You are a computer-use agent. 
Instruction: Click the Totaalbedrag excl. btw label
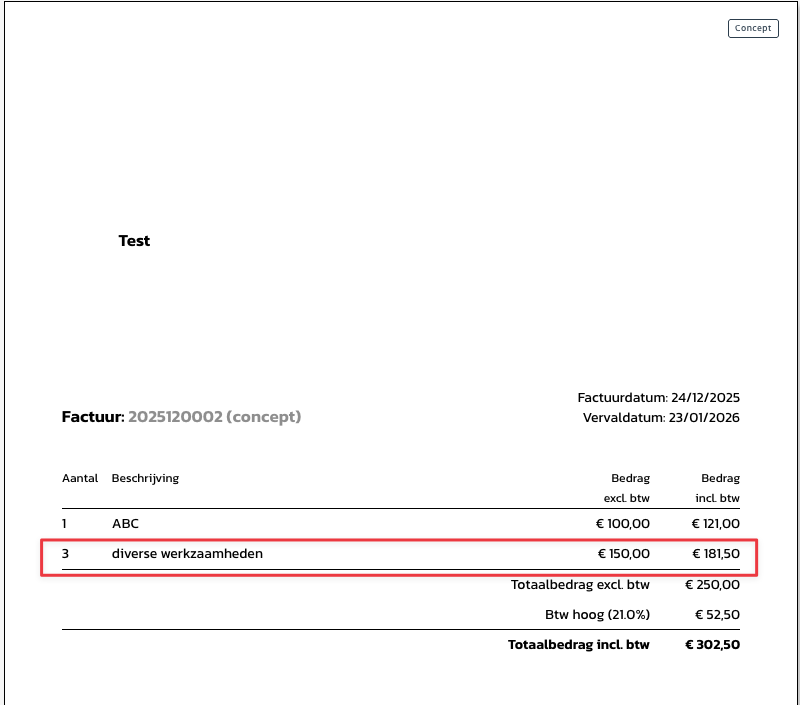click(x=580, y=585)
